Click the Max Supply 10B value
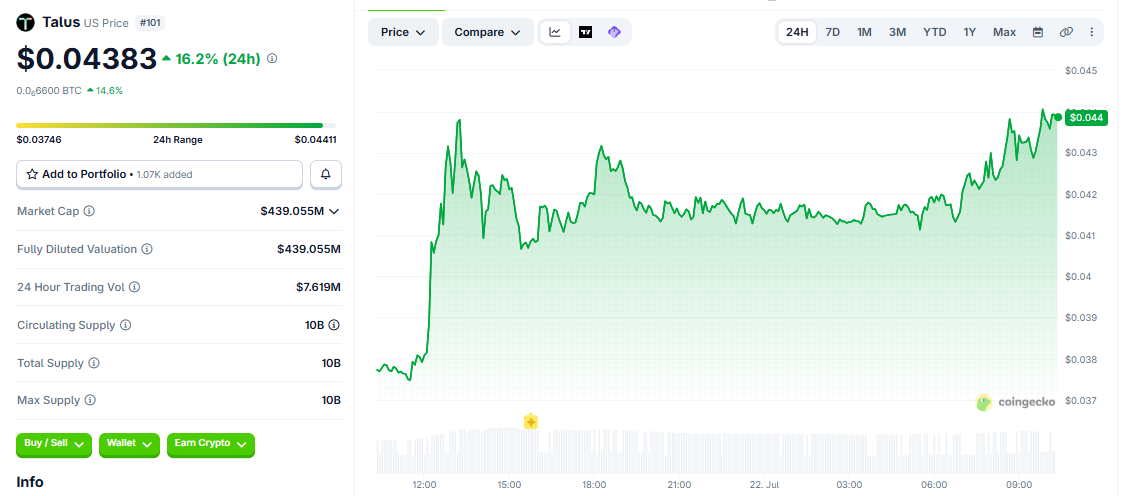 click(x=331, y=400)
